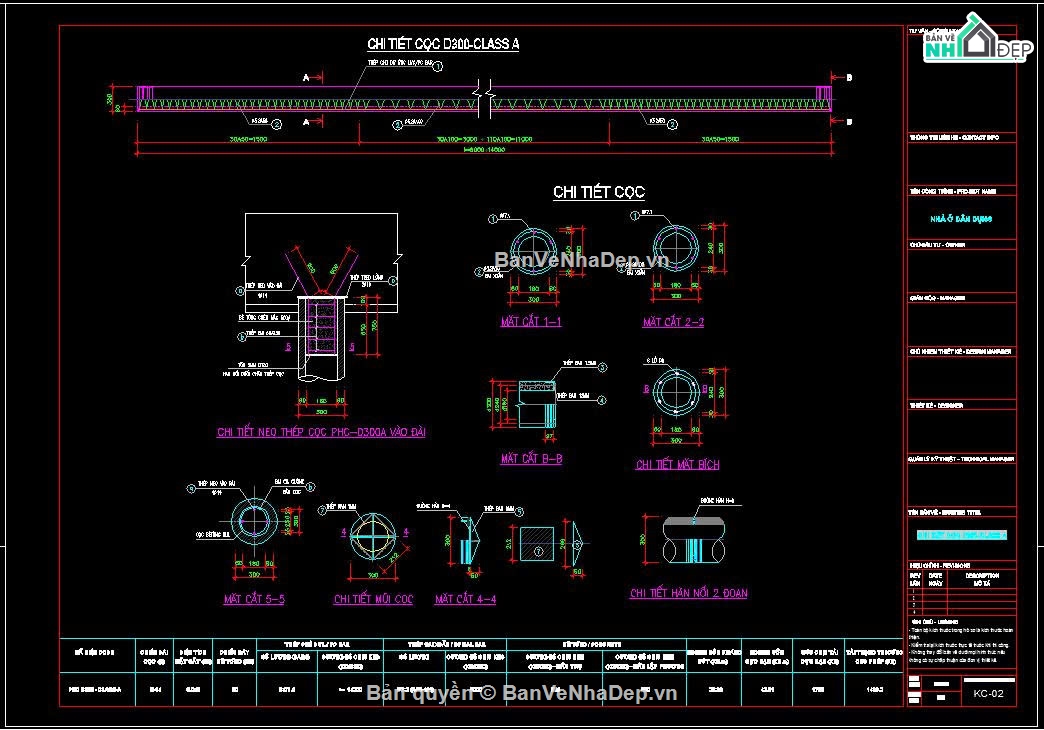The height and width of the screenshot is (730, 1044).
Task: Click the MẶT CẮT 1-1 label
Action: click(531, 322)
